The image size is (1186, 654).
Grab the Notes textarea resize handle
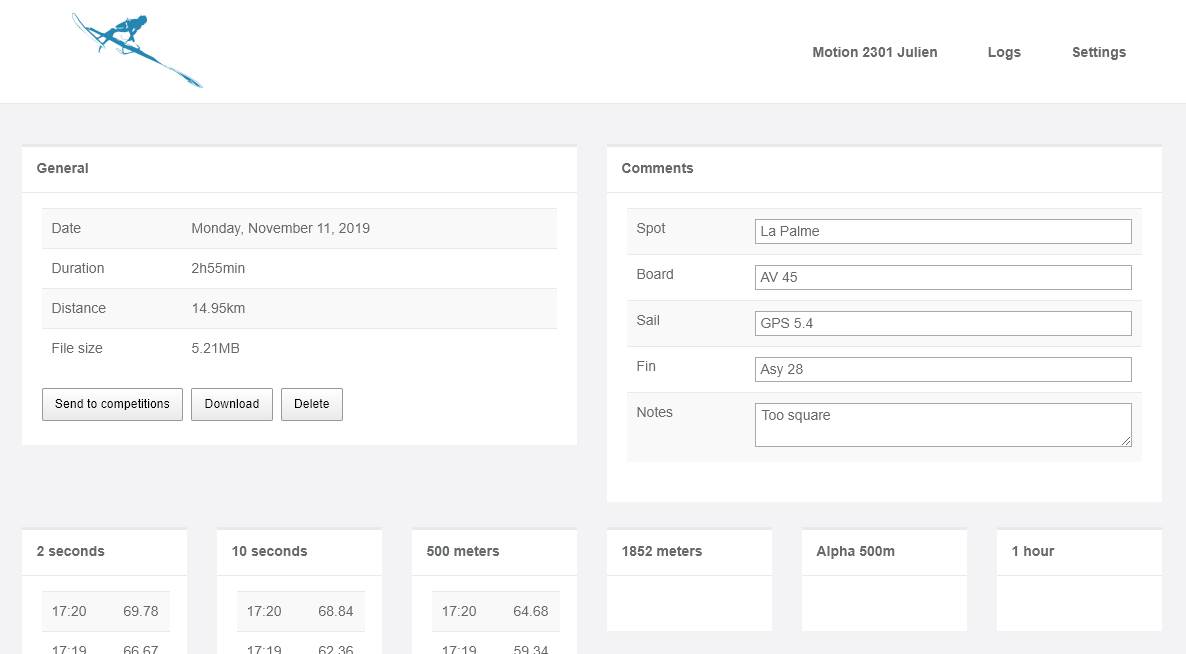(x=1126, y=441)
